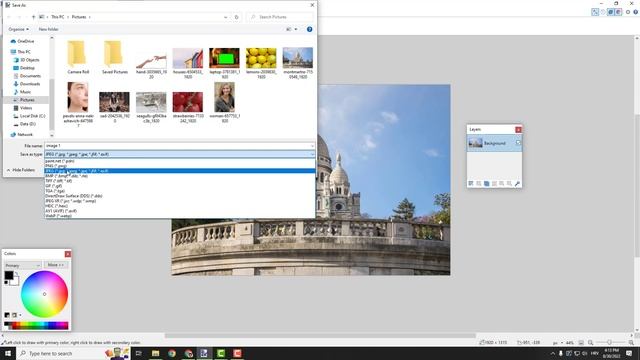Close the Colors panel
The width and height of the screenshot is (640, 360).
[68, 254]
